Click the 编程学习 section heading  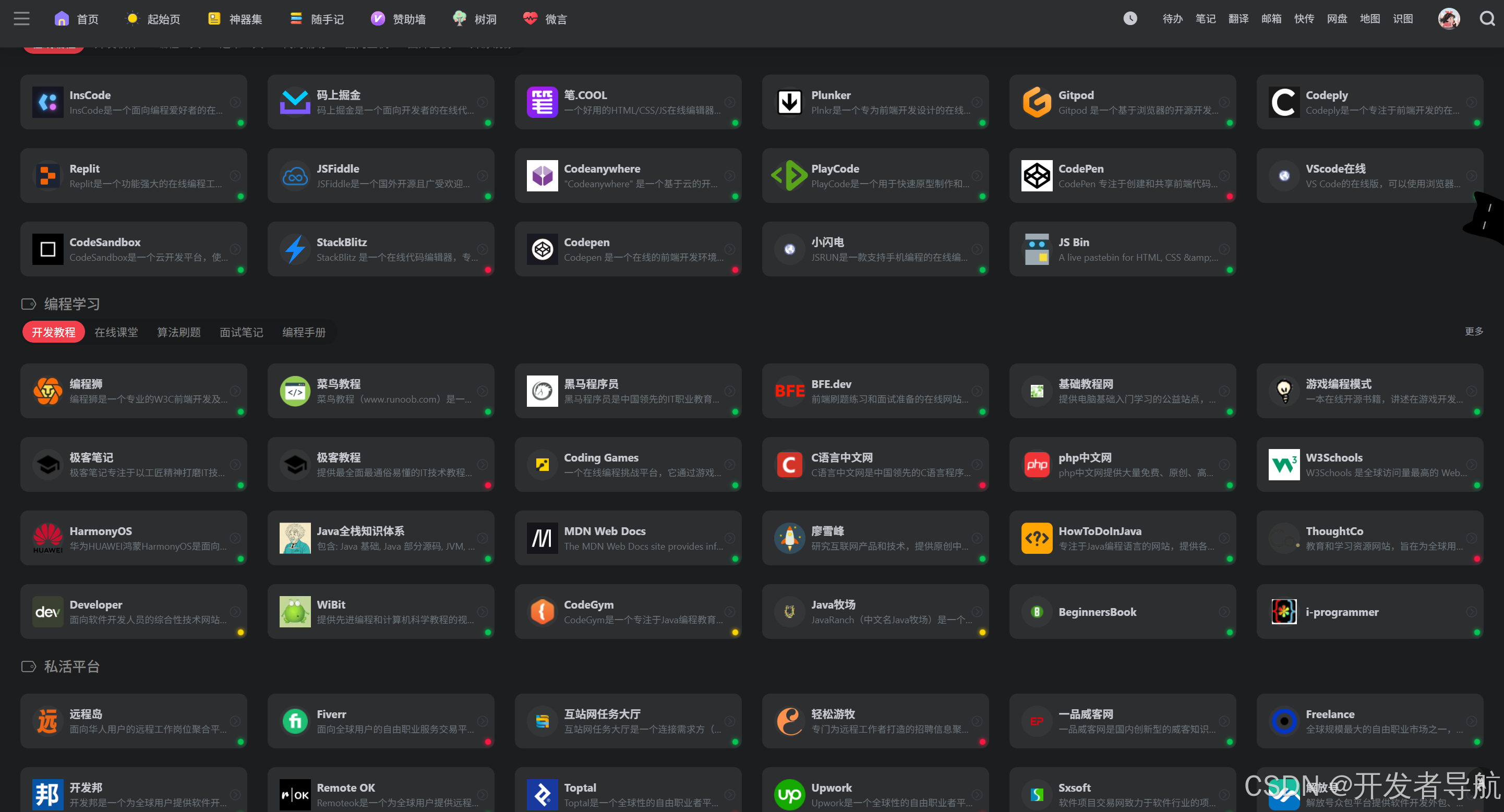[72, 304]
